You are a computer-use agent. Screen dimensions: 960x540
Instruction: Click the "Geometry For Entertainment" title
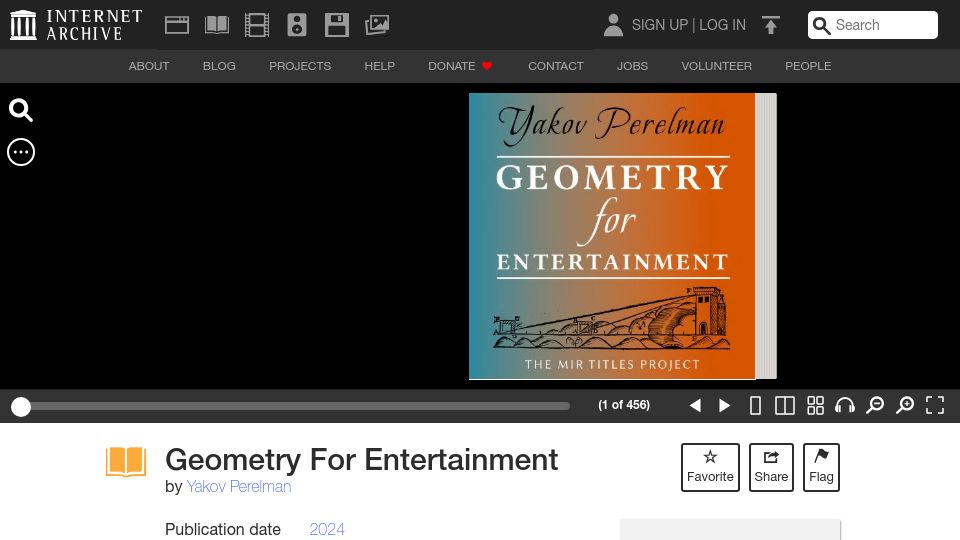click(x=362, y=460)
